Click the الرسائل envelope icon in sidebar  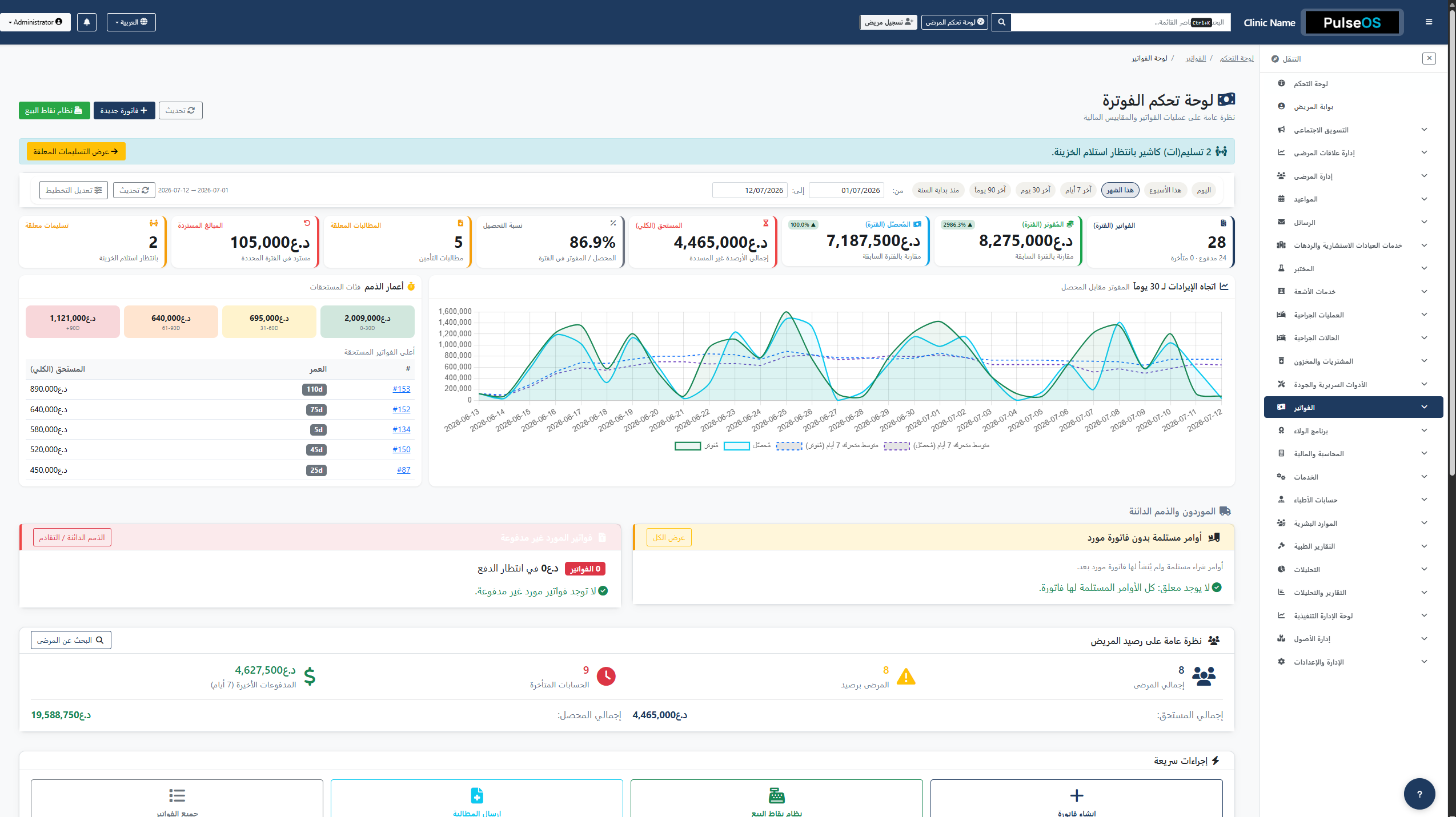pos(1281,222)
